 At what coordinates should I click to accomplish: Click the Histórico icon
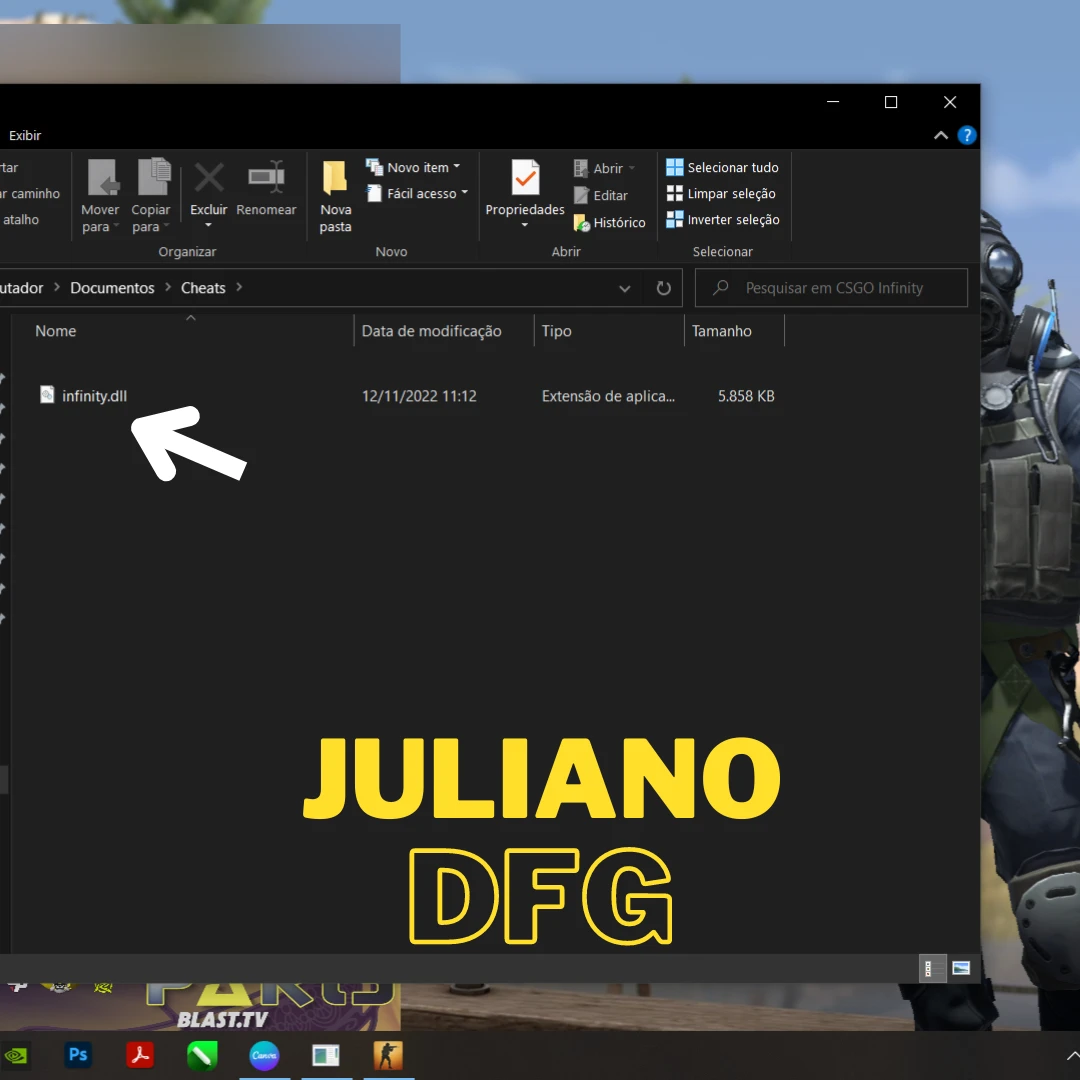point(582,222)
